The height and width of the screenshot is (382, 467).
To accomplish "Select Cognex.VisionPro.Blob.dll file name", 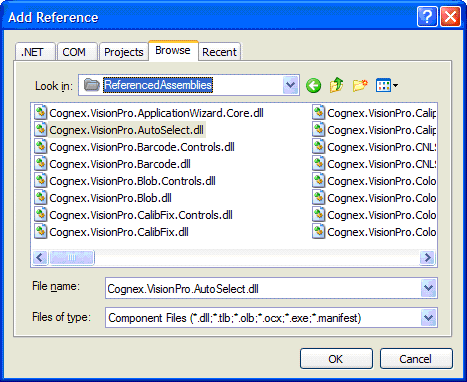I will (x=110, y=198).
